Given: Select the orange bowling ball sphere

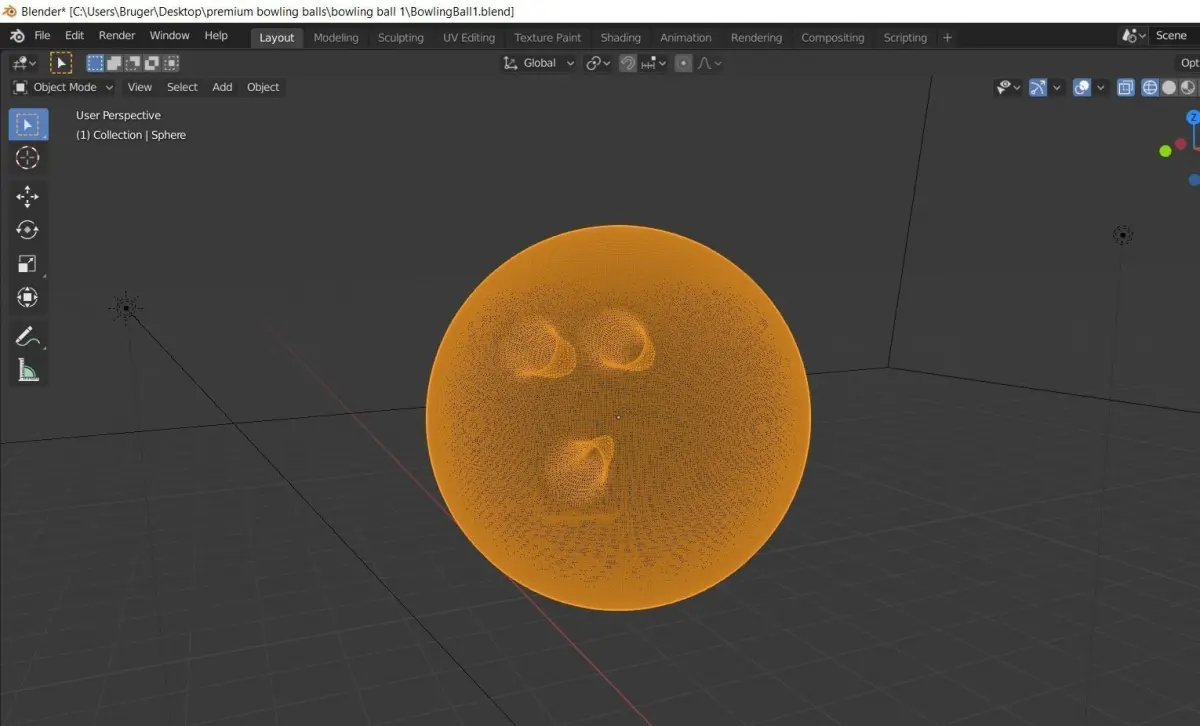Looking at the screenshot, I should [x=618, y=418].
